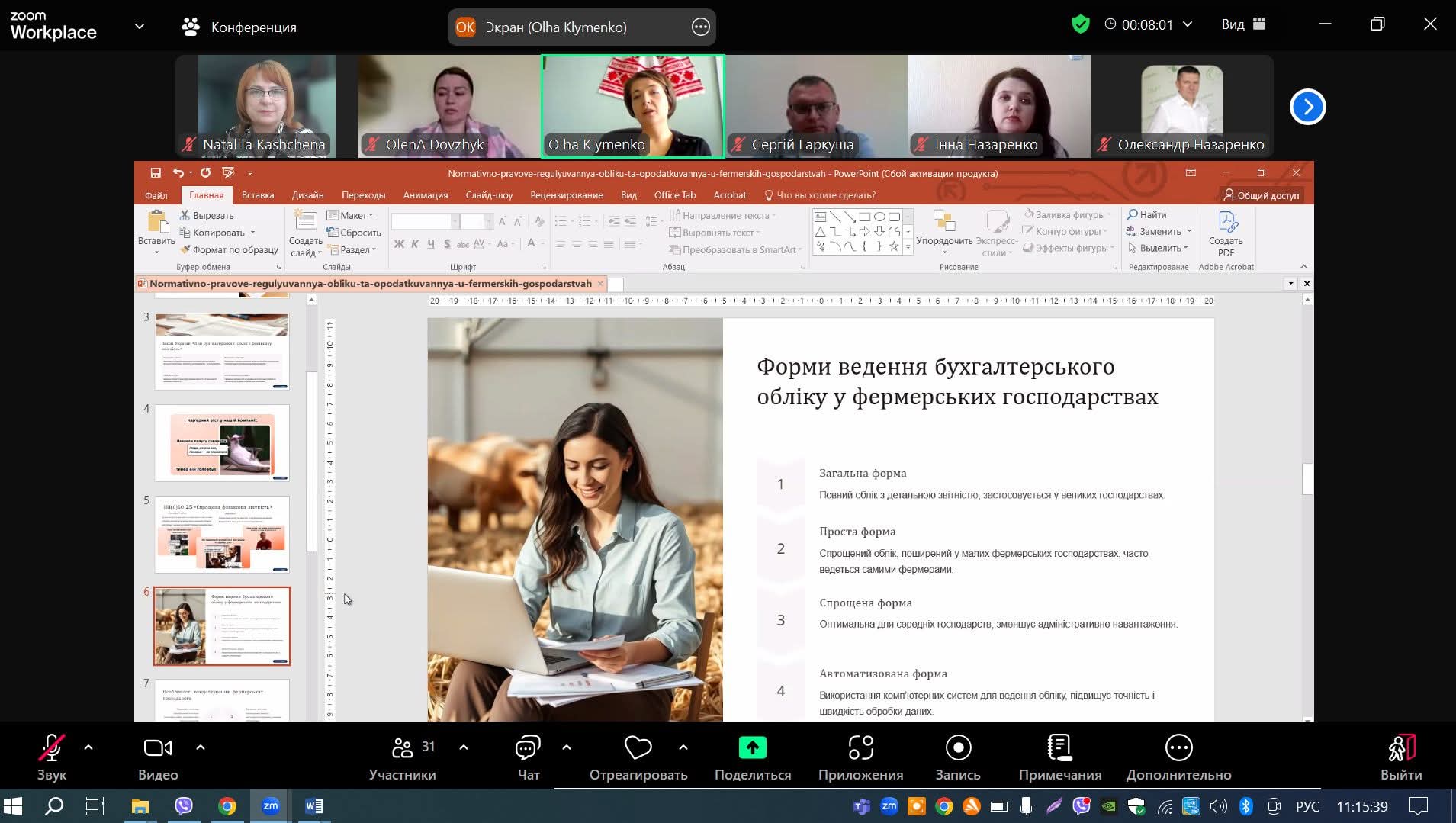
Task: Open the Вид view layout menu
Action: (1243, 24)
